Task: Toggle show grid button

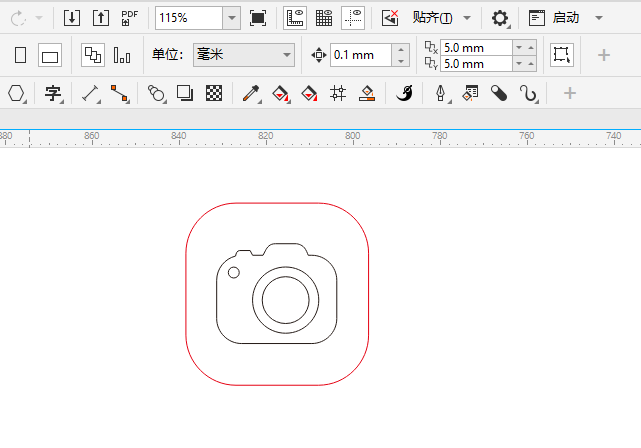Action: pyautogui.click(x=324, y=18)
